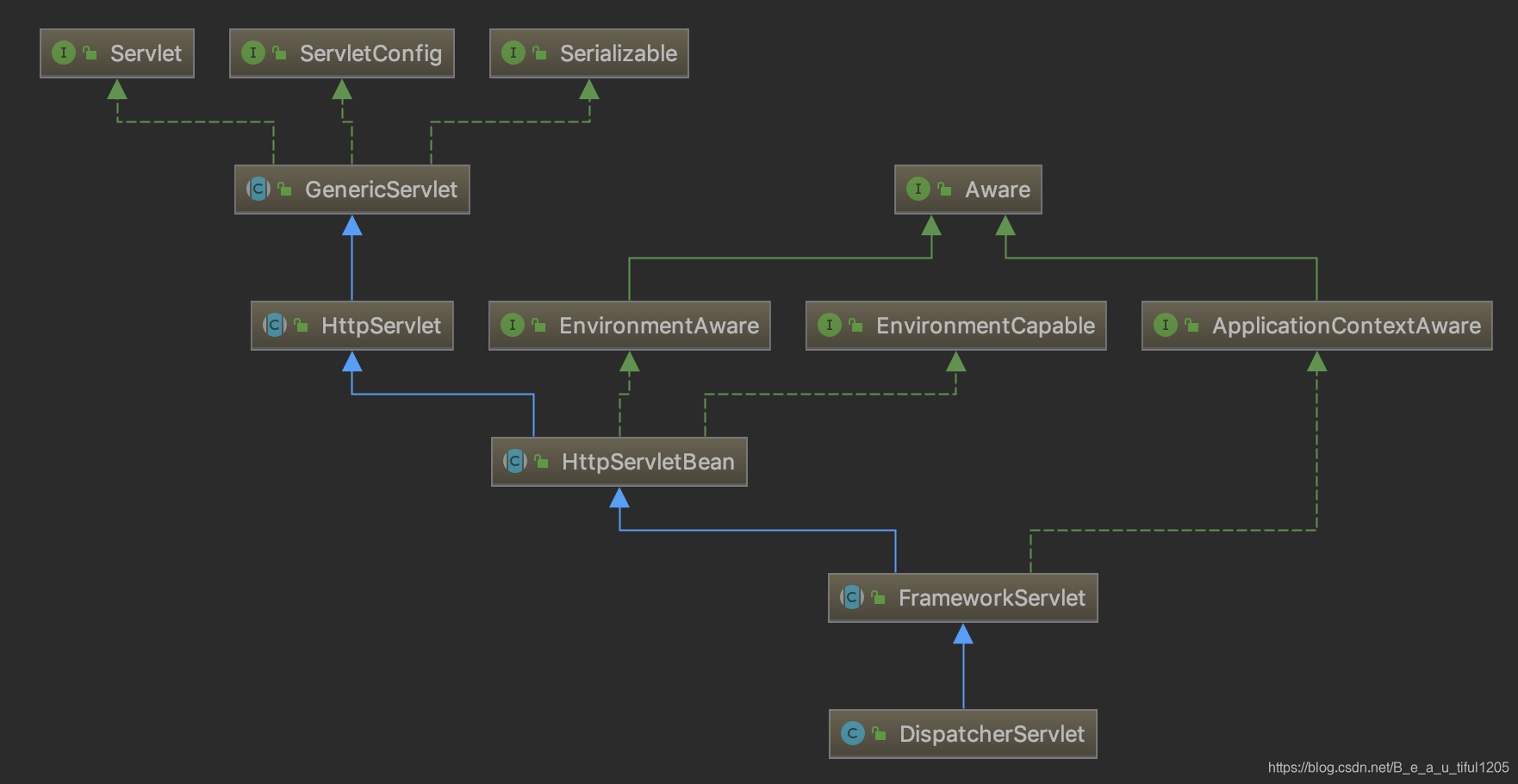Select the EnvironmentAware label text

[659, 326]
